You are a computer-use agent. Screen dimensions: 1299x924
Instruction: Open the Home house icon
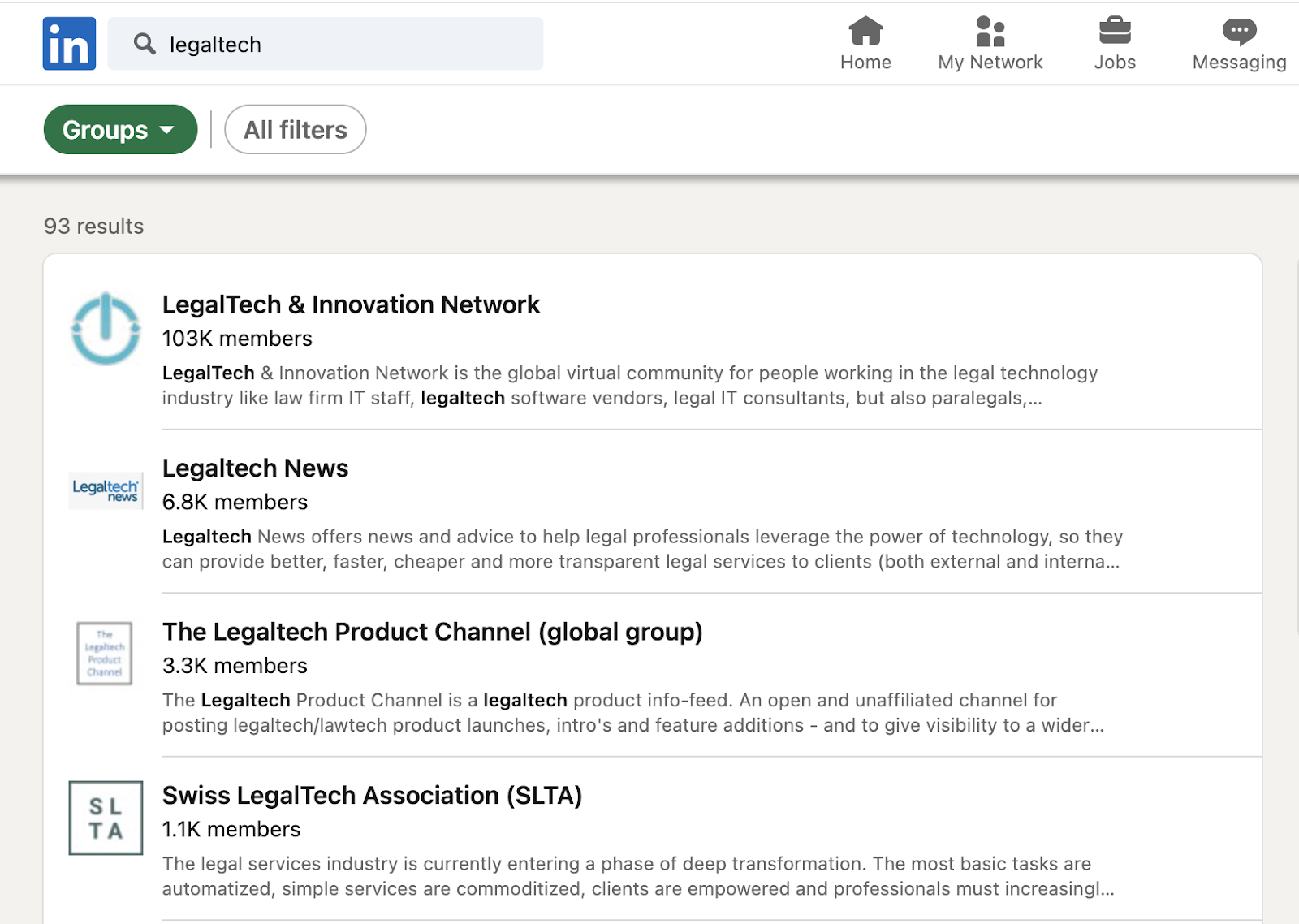tap(865, 32)
